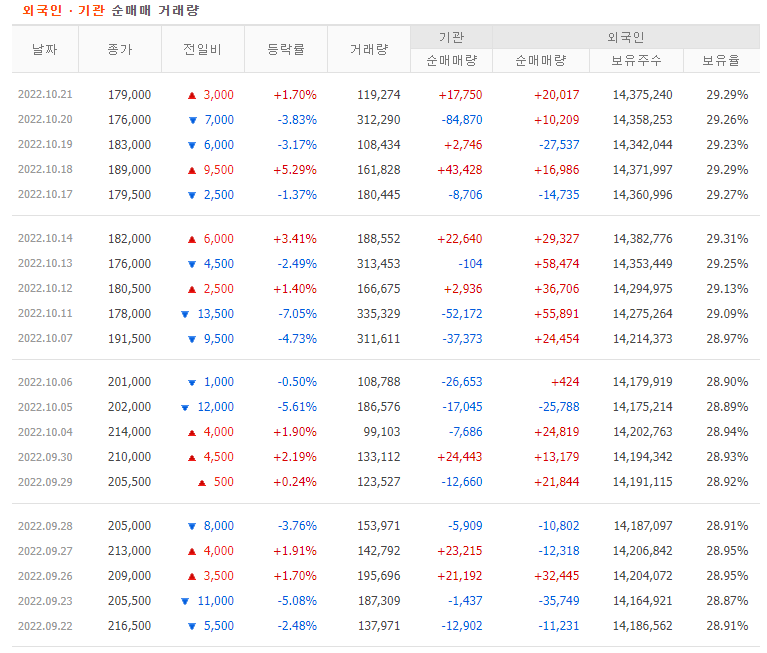Click the 외국인 group header
Screen dimensions: 767x653
[x=626, y=37]
